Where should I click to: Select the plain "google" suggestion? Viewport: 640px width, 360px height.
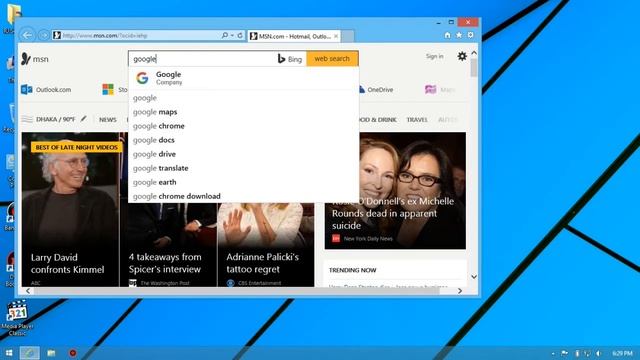[x=244, y=98]
